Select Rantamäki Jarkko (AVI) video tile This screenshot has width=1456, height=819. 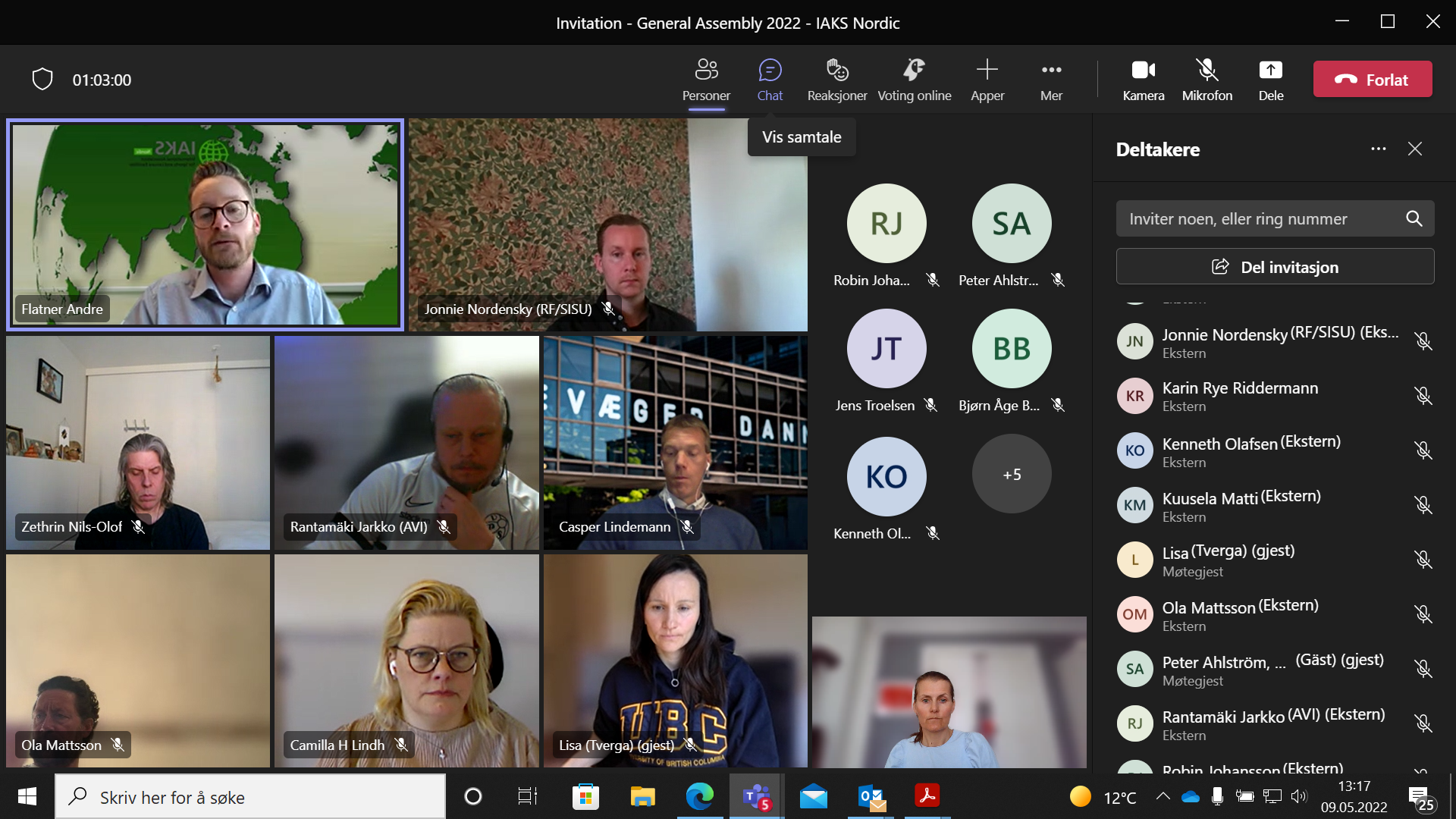pyautogui.click(x=406, y=443)
